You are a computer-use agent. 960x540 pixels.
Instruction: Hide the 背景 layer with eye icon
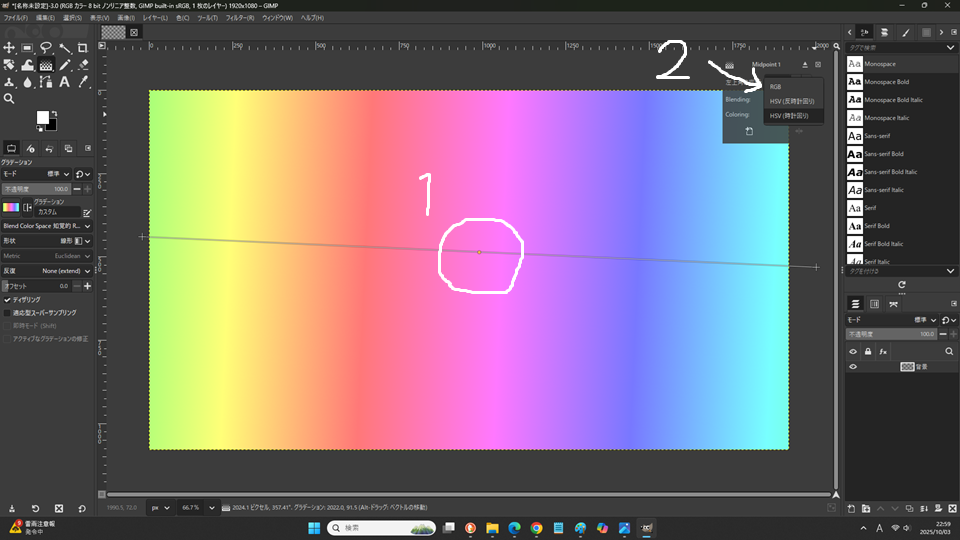point(854,367)
